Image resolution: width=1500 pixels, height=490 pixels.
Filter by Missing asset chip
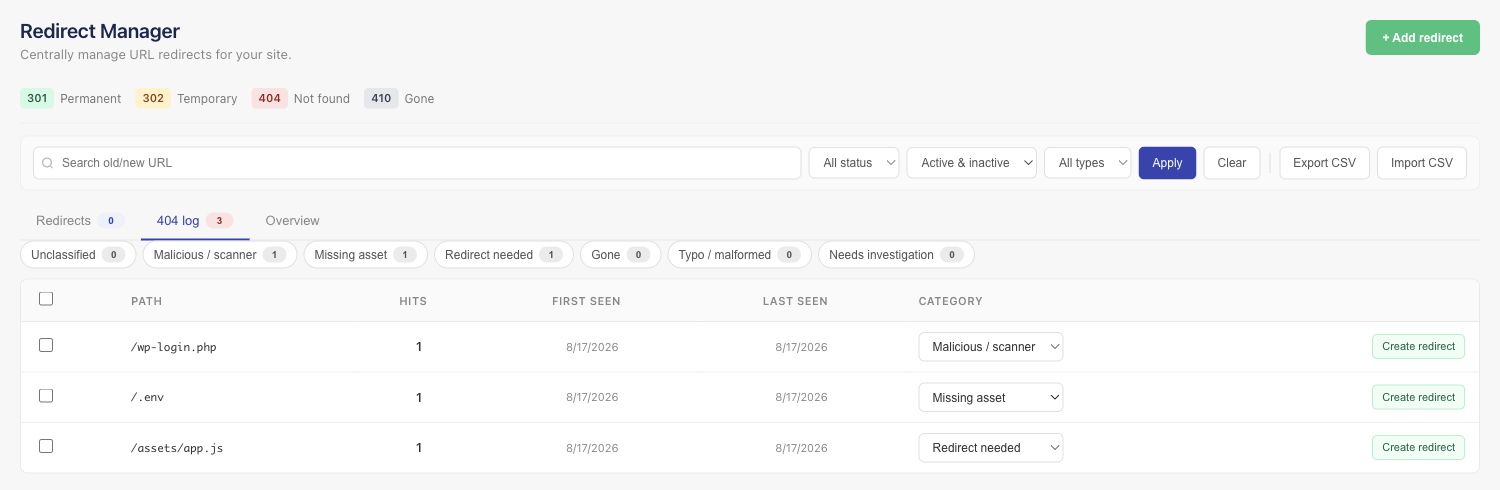click(365, 255)
